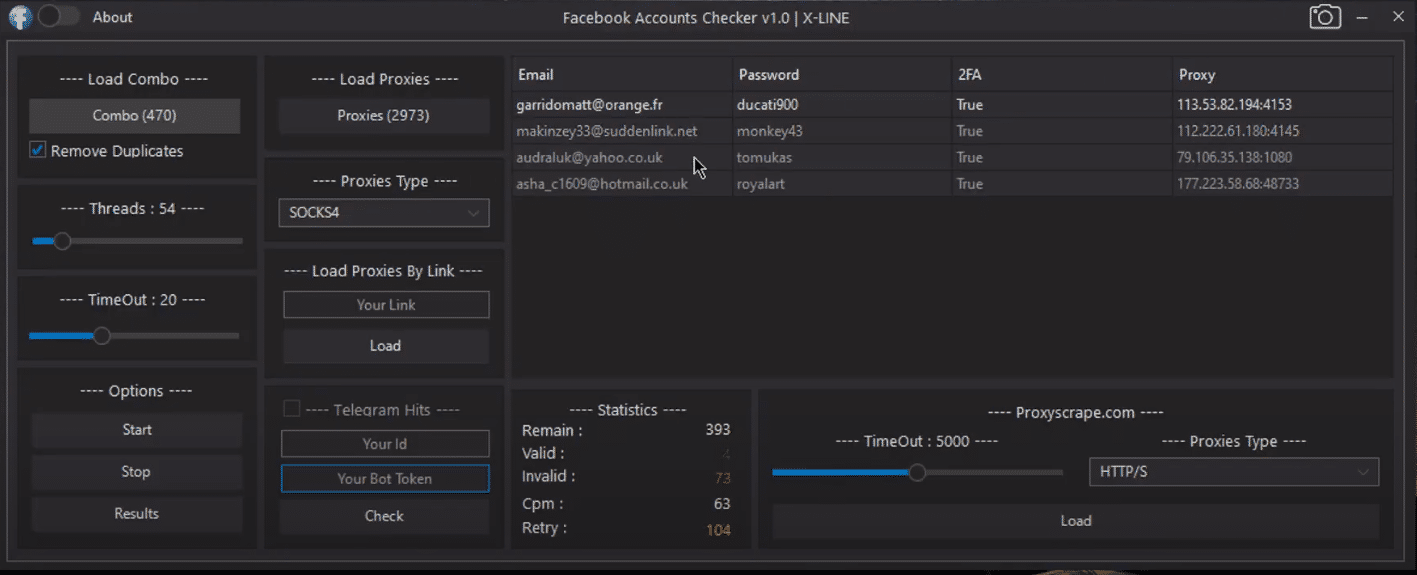This screenshot has width=1417, height=575.
Task: Minimize the checker window
Action: [1362, 18]
